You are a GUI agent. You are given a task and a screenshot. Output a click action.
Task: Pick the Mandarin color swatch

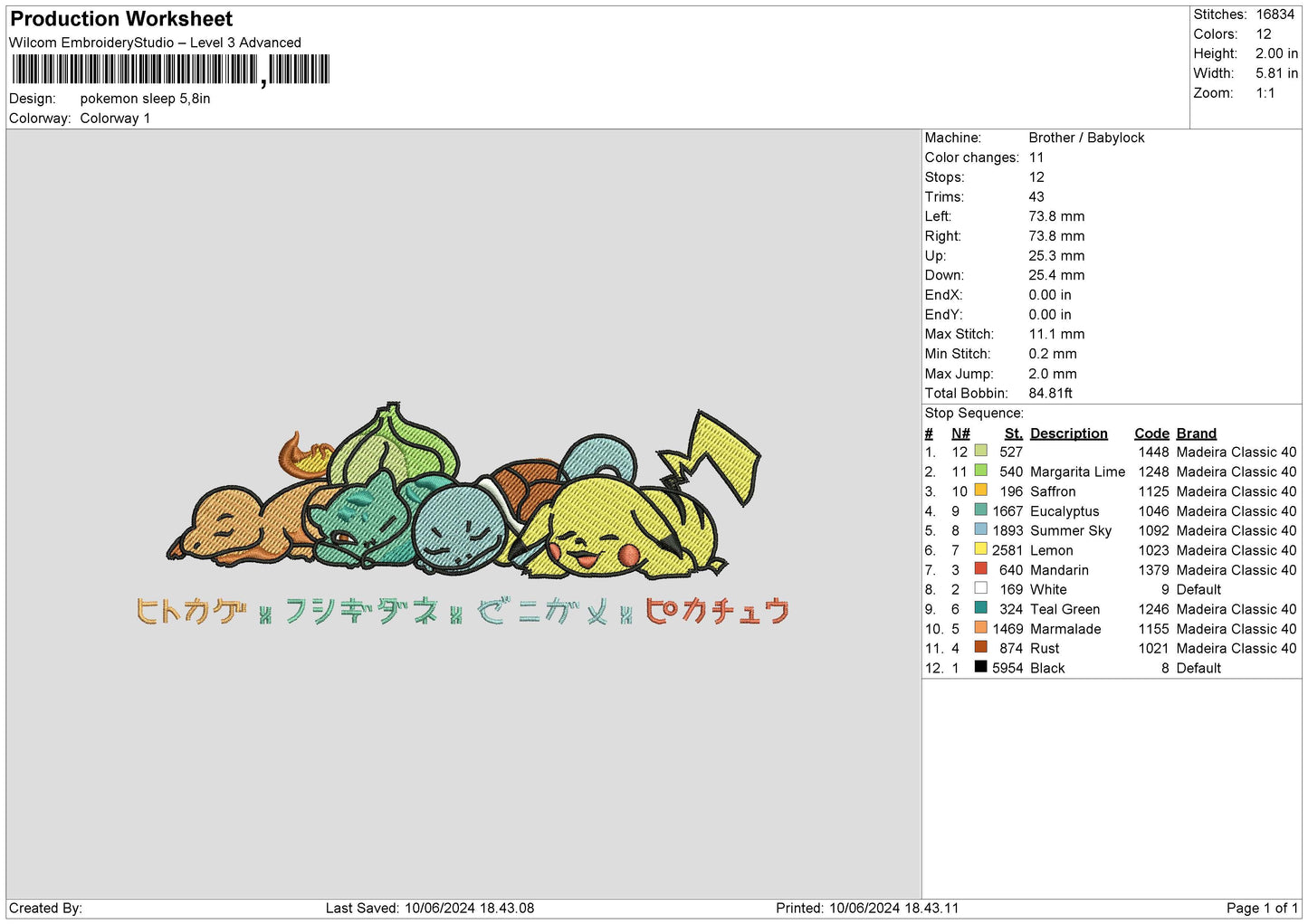980,568
